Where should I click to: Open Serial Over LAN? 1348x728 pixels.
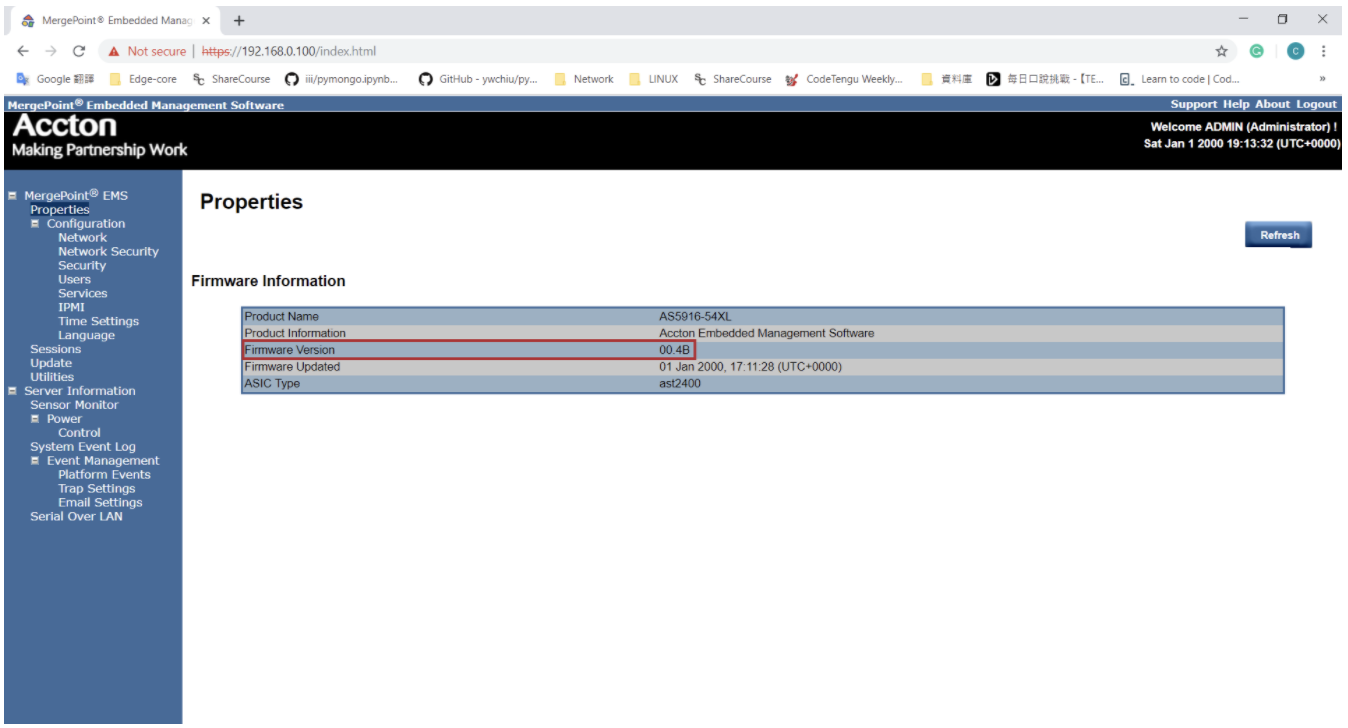[x=76, y=517]
